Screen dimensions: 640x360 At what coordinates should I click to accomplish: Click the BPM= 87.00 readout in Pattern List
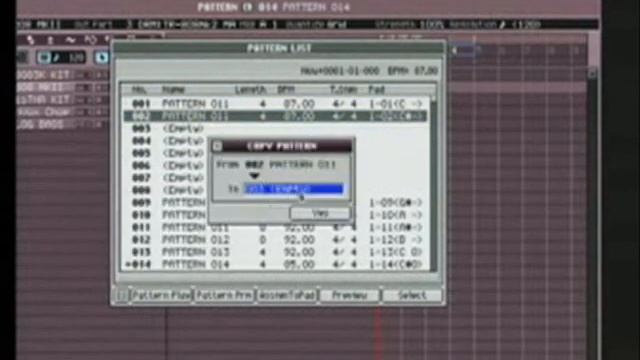click(413, 71)
